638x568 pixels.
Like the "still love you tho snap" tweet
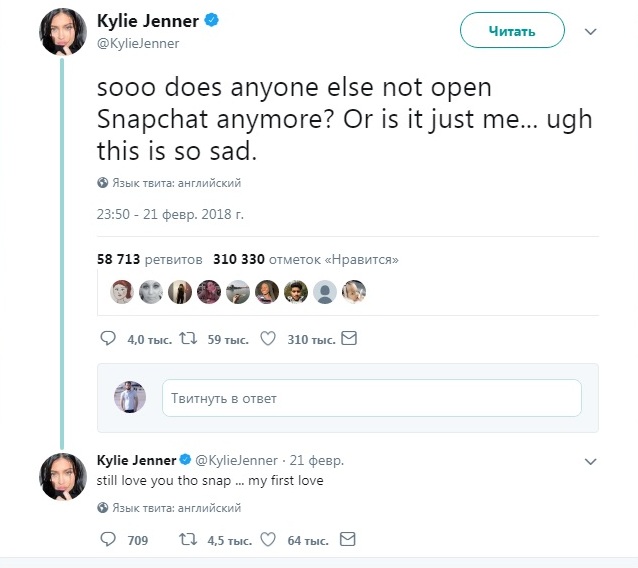click(x=268, y=540)
